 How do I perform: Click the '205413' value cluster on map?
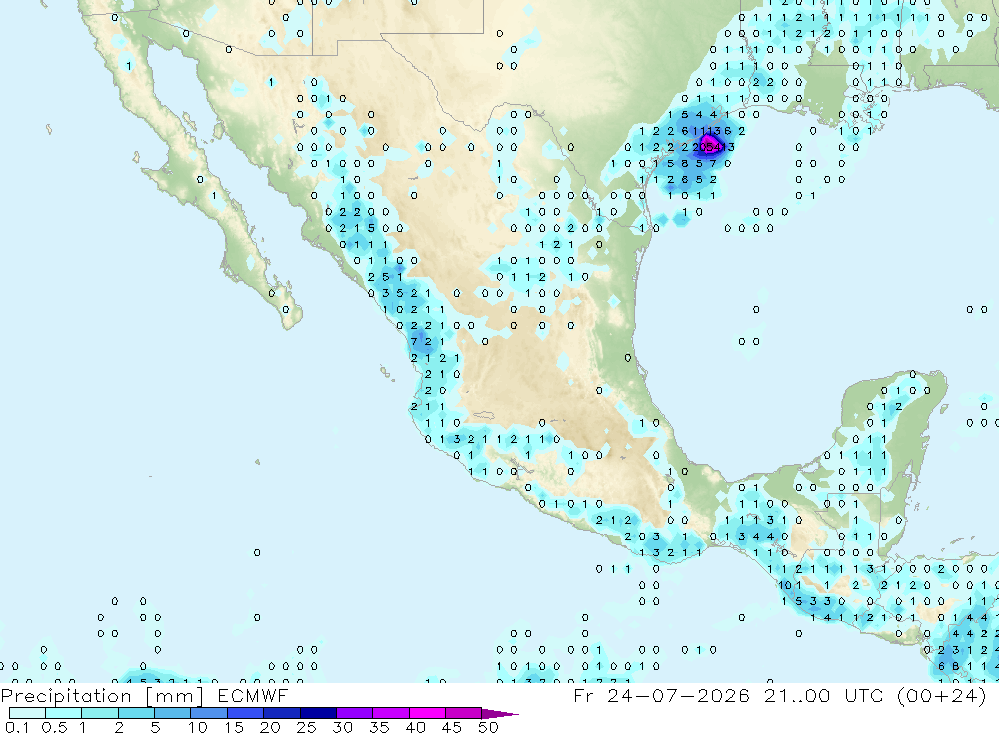pyautogui.click(x=713, y=147)
